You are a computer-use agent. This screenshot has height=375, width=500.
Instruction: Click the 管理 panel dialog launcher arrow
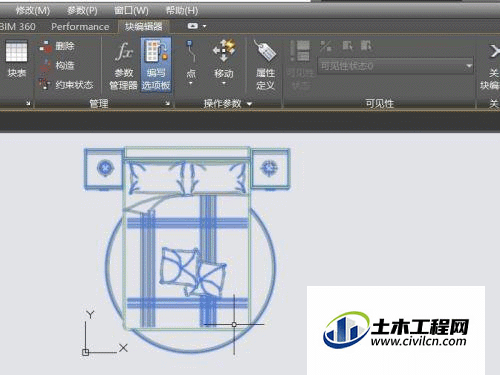168,104
